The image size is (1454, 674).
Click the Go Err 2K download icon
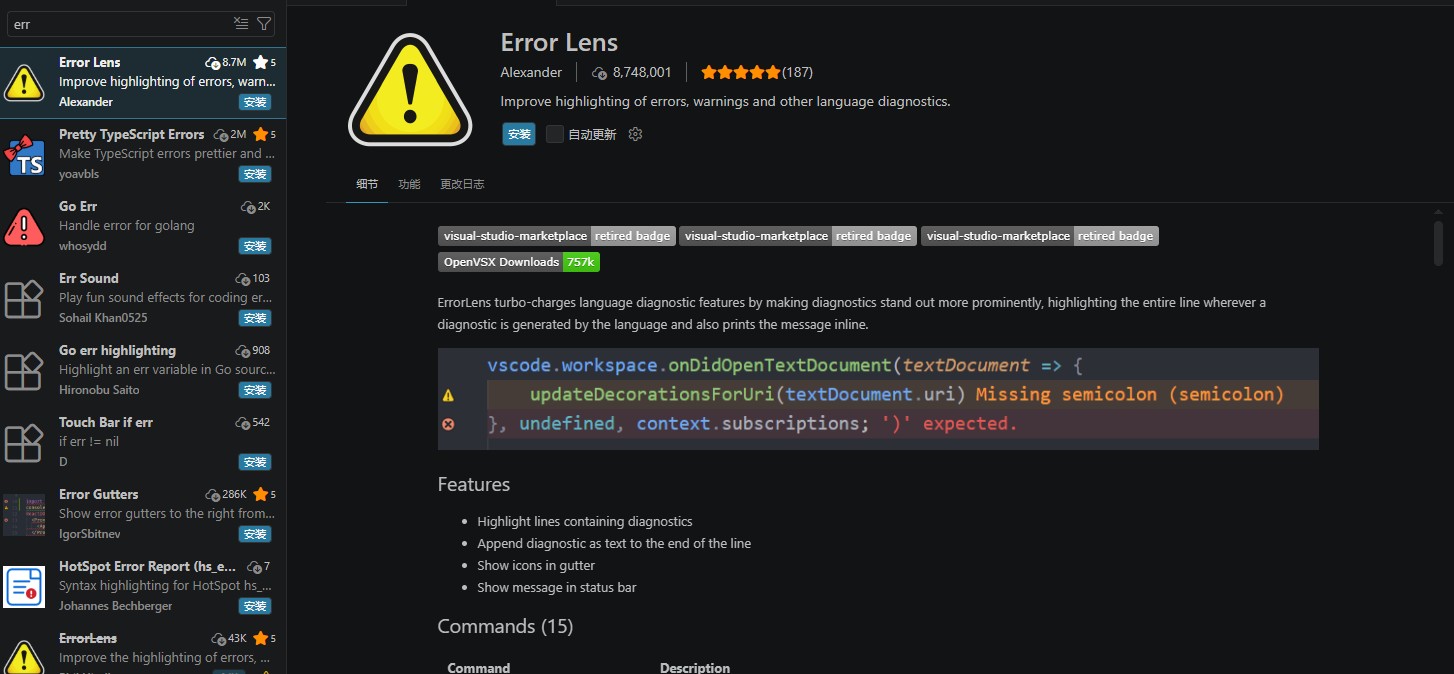(x=248, y=207)
